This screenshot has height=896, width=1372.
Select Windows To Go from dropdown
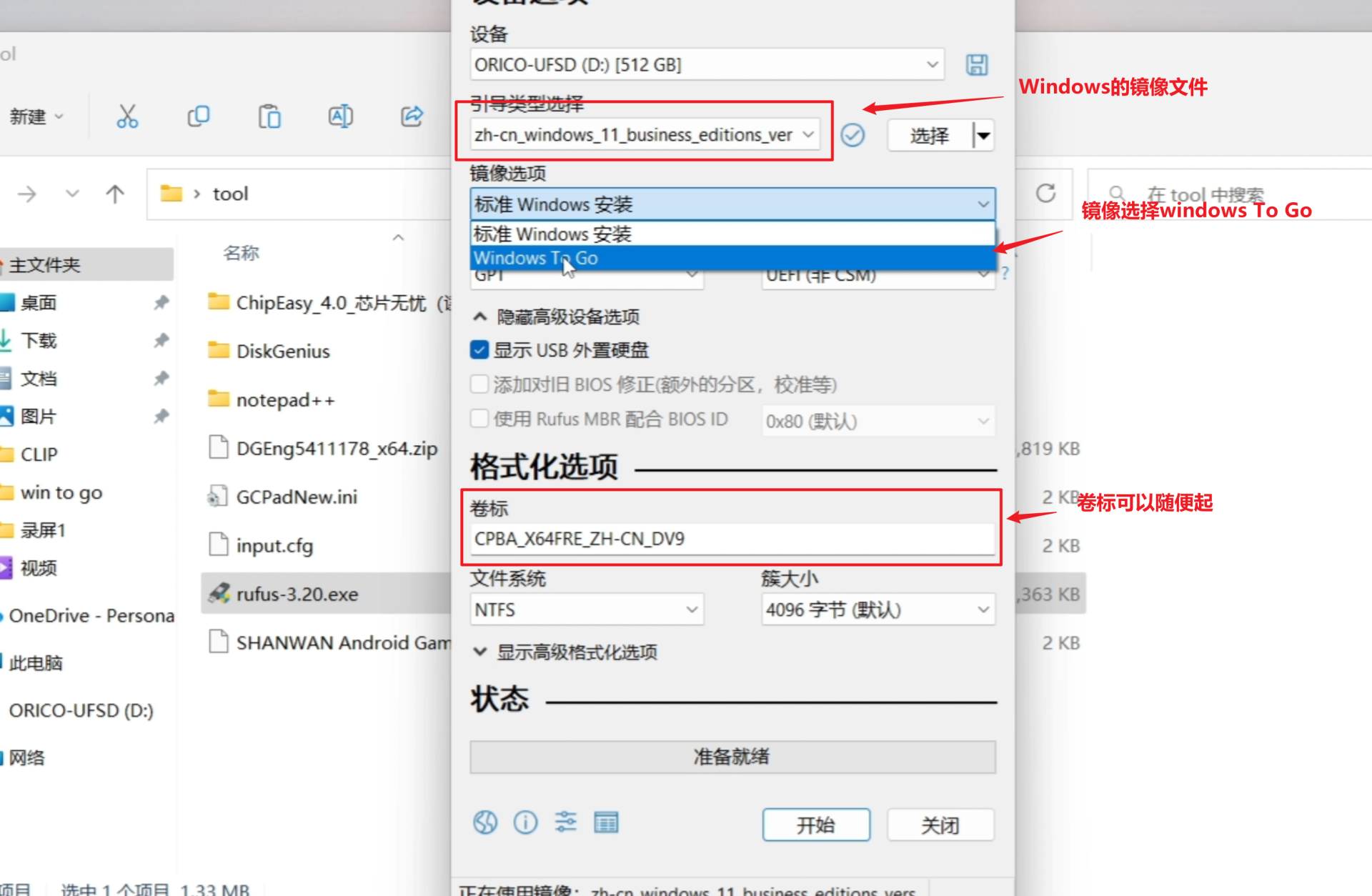tap(536, 258)
